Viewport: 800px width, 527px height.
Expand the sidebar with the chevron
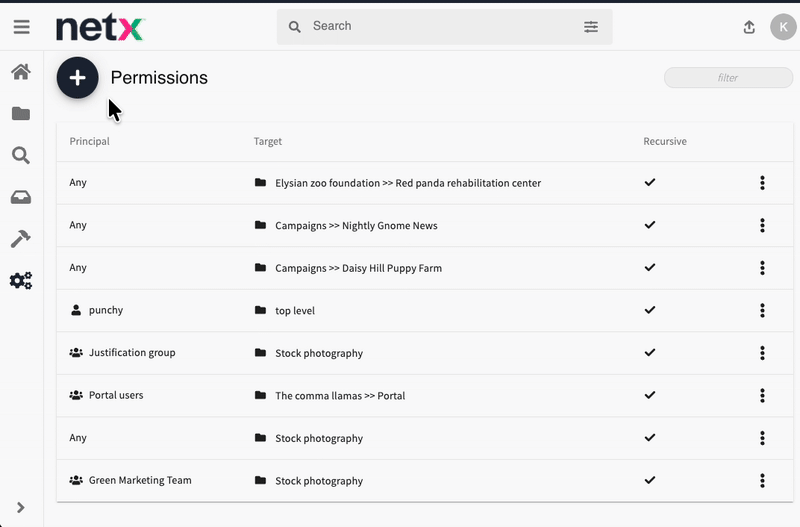click(20, 508)
